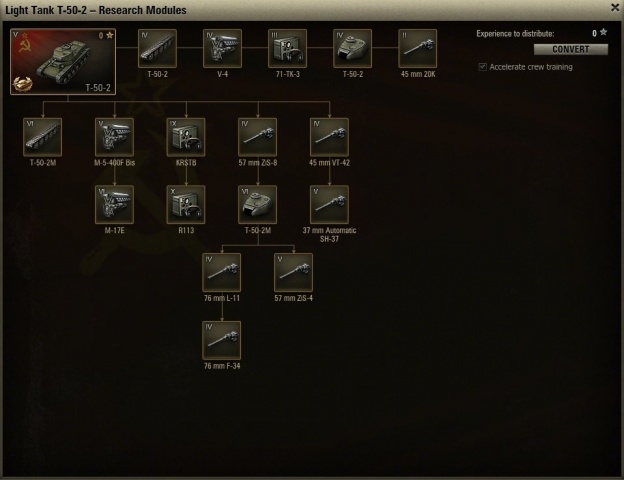Click the 'M-5-400F Bis' label text
Viewport: 624px width, 480px height.
tap(115, 163)
